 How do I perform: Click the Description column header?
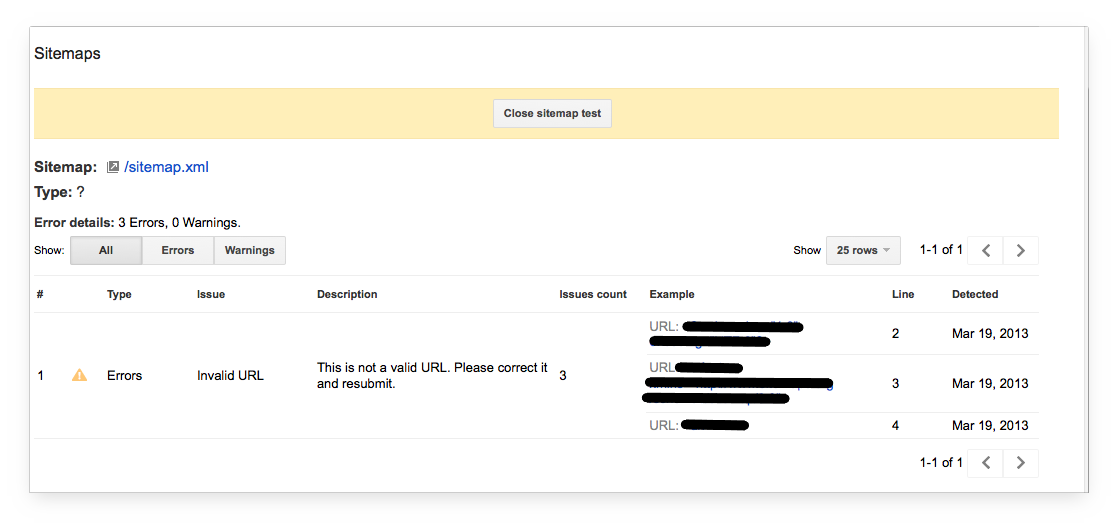click(347, 294)
